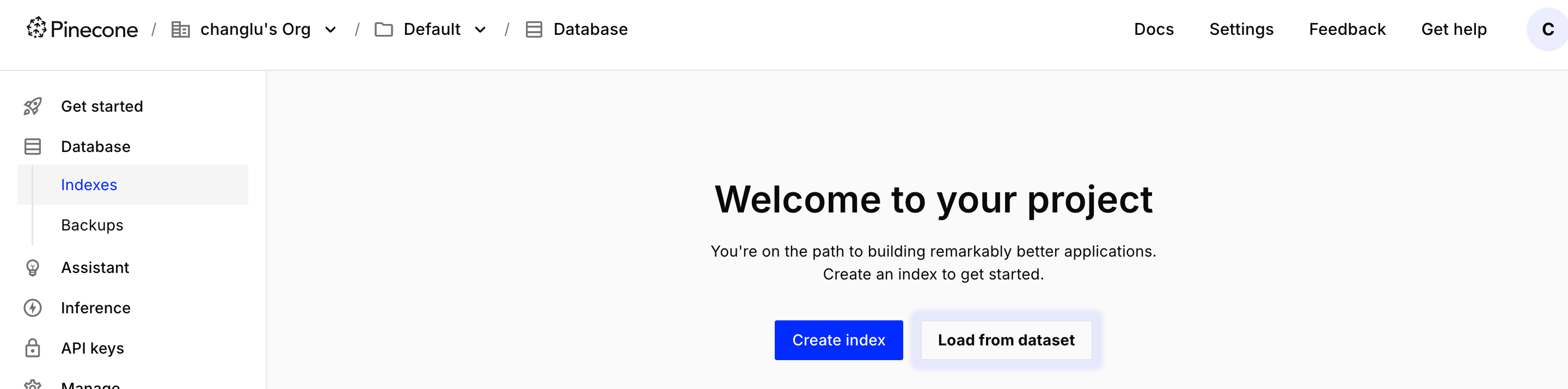Open Settings in the top navigation
Screen dimensions: 1568x389
point(1241,29)
